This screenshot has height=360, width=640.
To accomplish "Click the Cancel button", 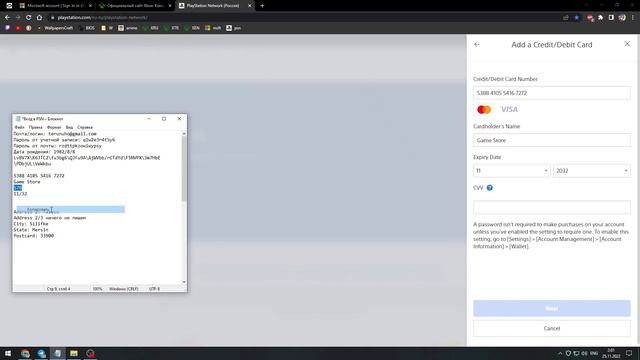I will pos(551,328).
